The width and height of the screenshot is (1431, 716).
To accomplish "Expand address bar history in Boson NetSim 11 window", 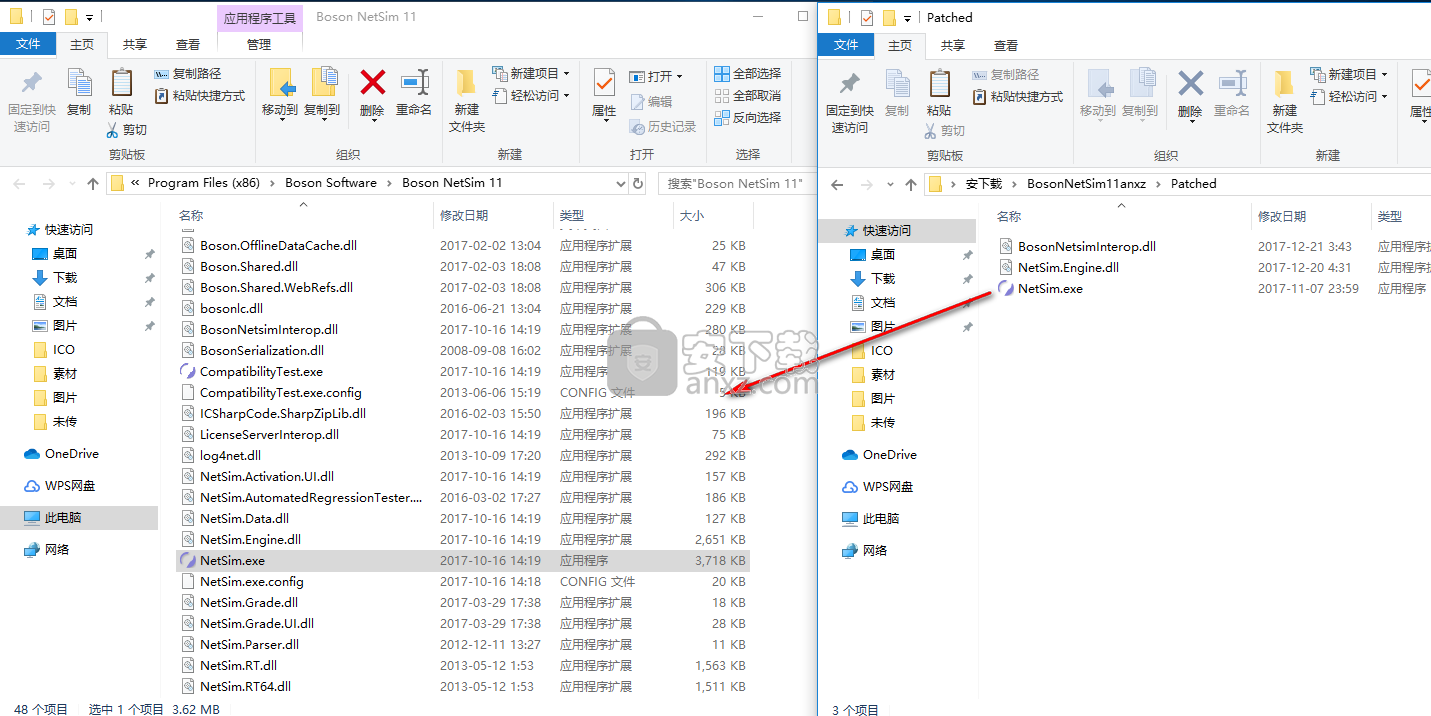I will coord(620,183).
